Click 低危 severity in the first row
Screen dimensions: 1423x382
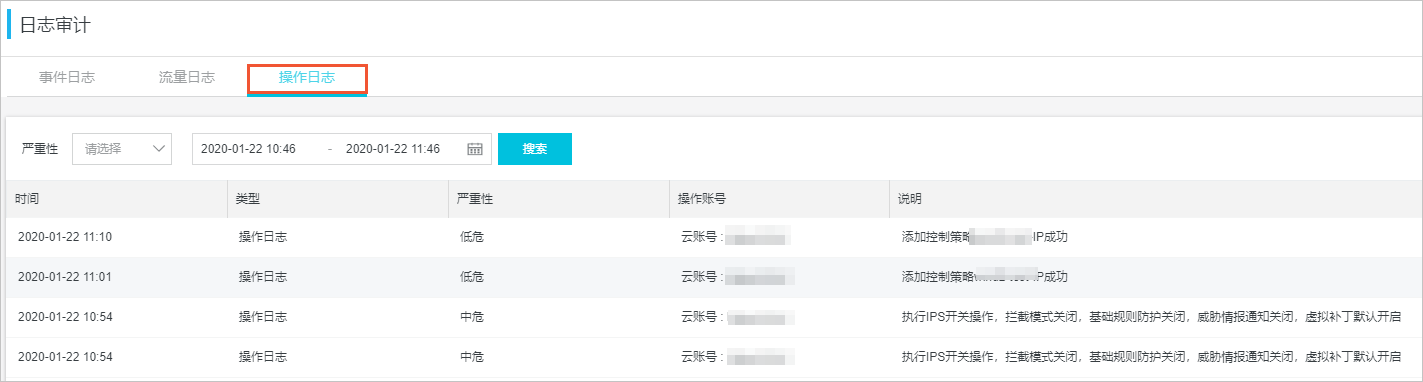(472, 237)
